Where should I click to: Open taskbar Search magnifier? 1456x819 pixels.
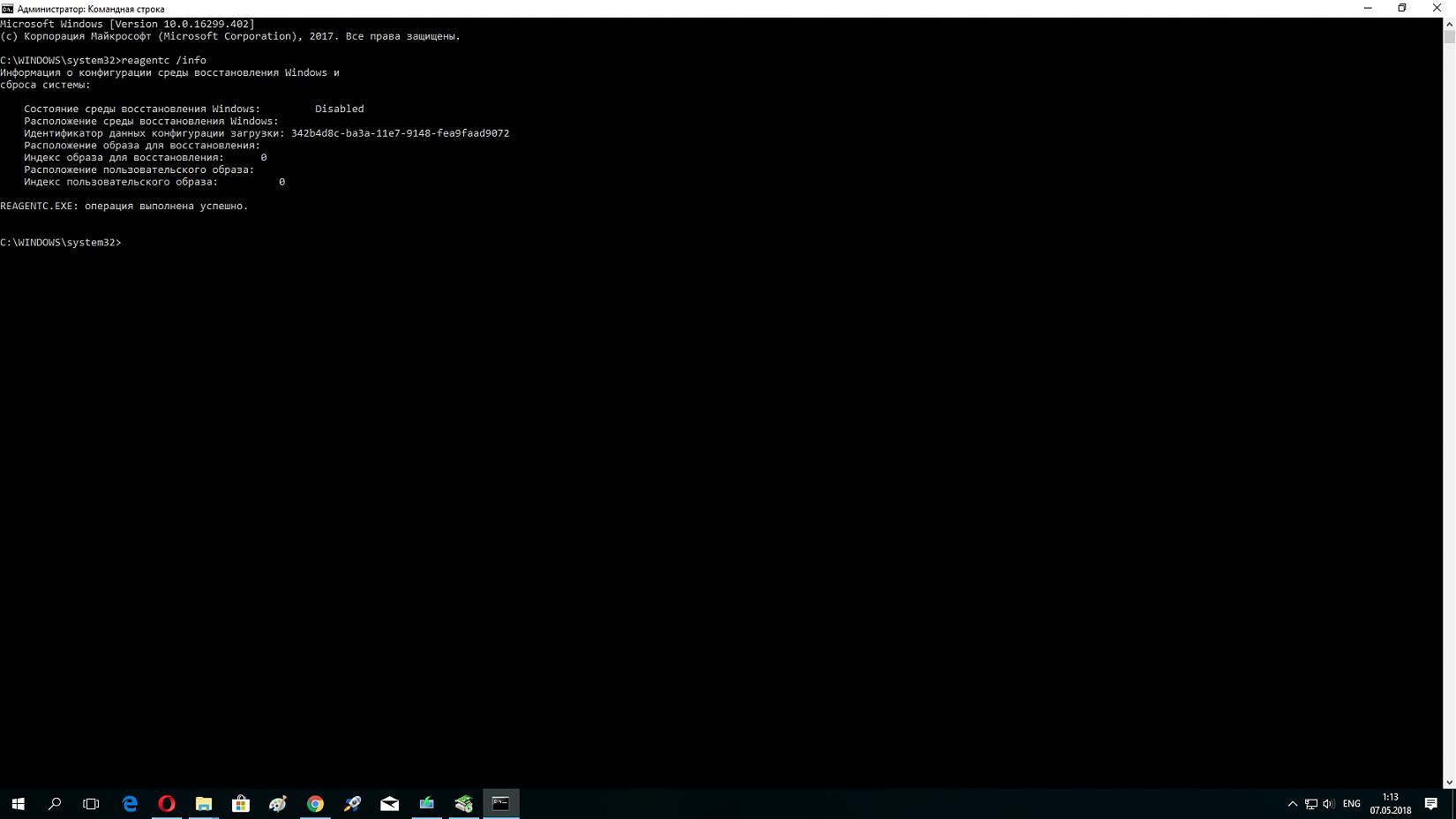(x=55, y=804)
